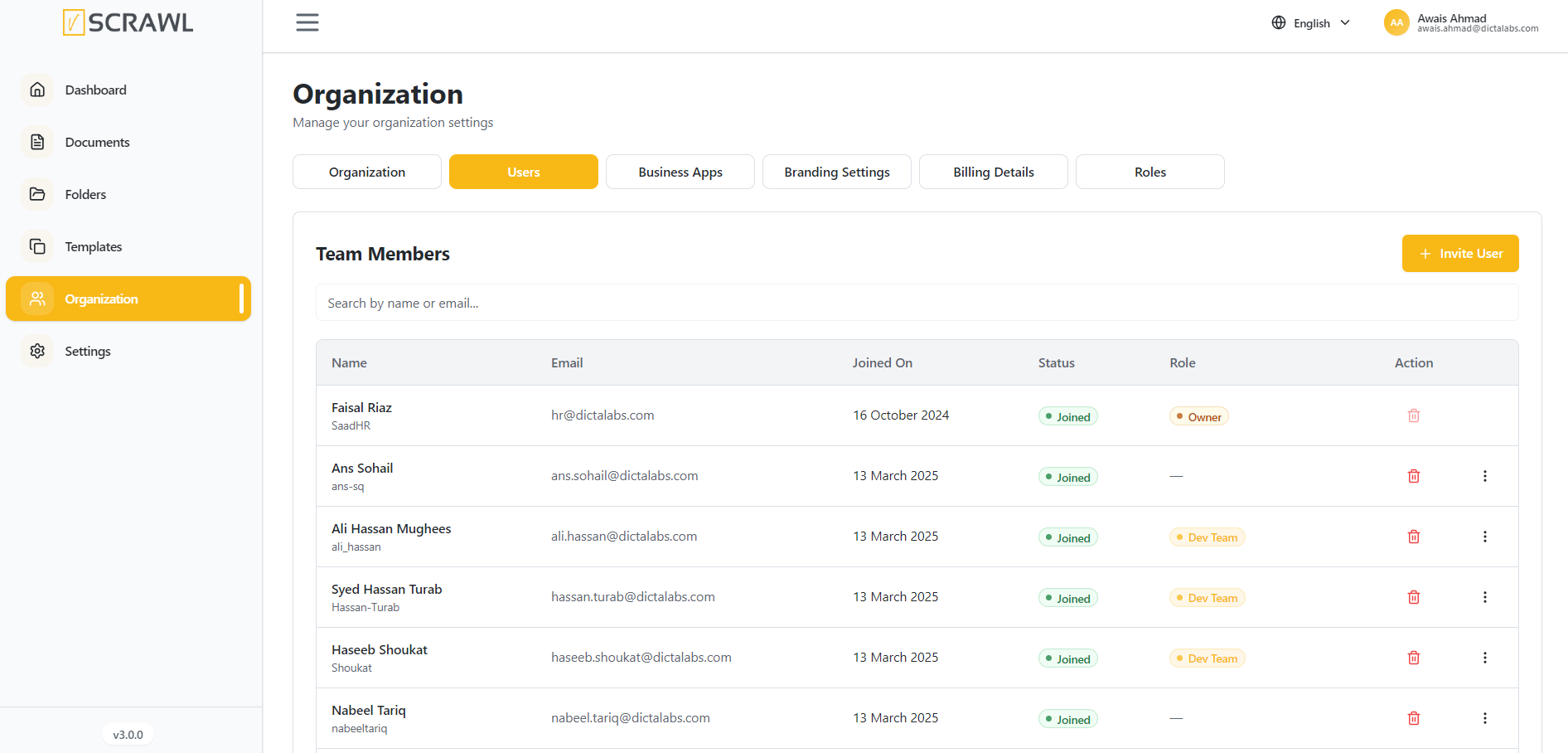Delete Haseeb Shoukat using trash icon

pos(1414,658)
